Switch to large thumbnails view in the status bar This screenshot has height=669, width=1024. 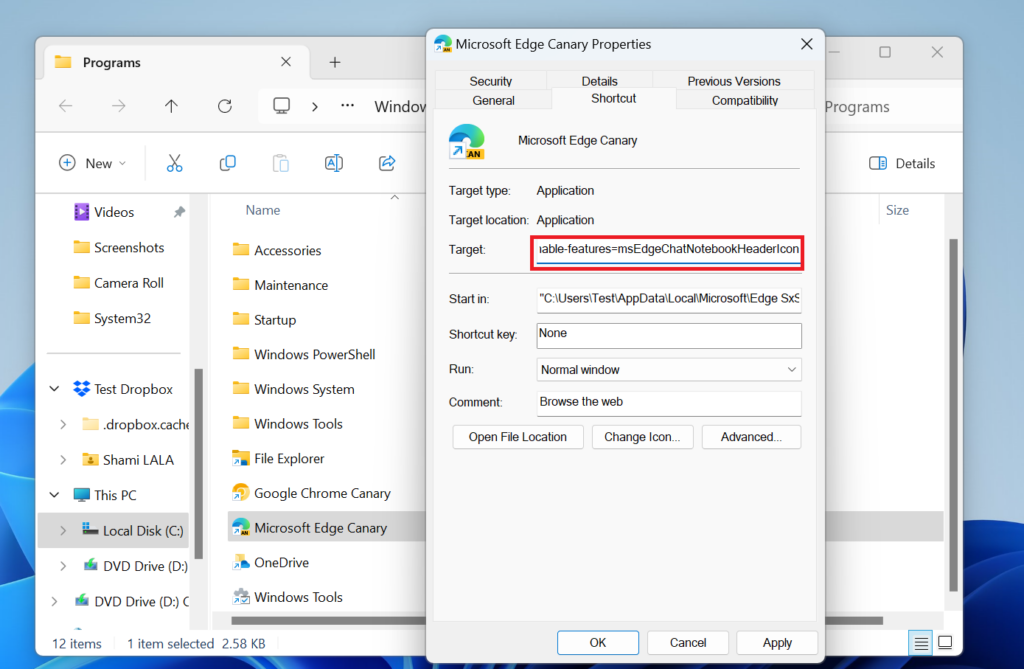point(945,643)
